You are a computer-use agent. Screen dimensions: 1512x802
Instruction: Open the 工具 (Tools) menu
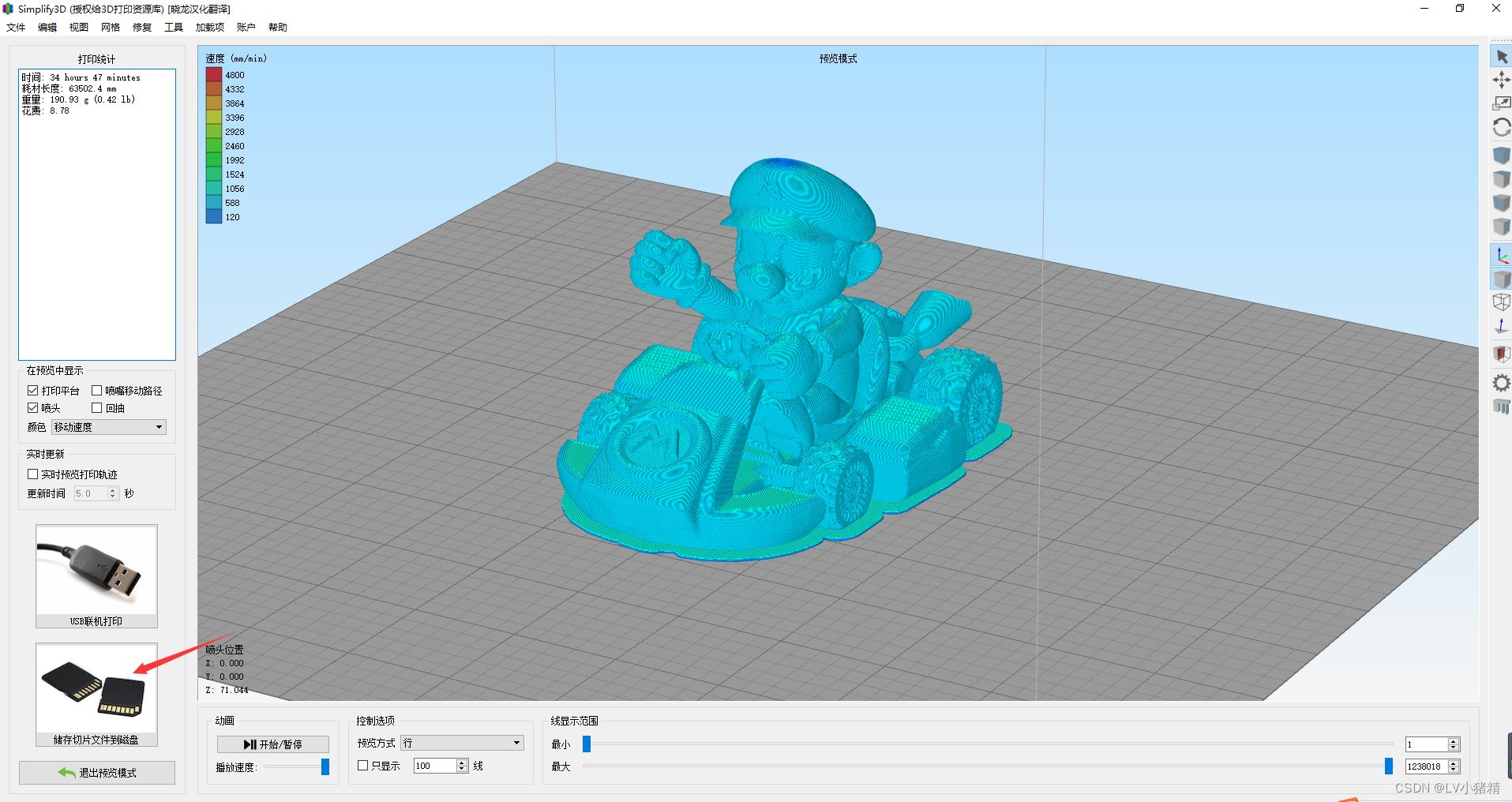click(x=174, y=27)
